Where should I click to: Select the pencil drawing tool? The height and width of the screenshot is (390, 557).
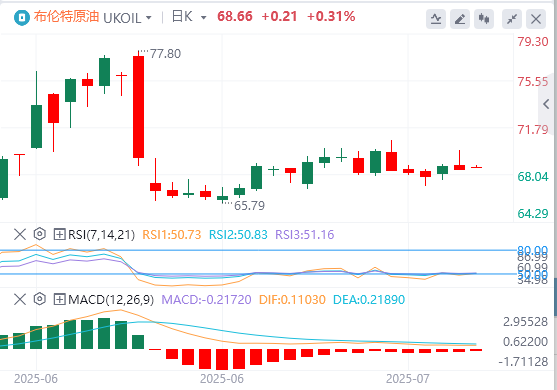coord(460,18)
